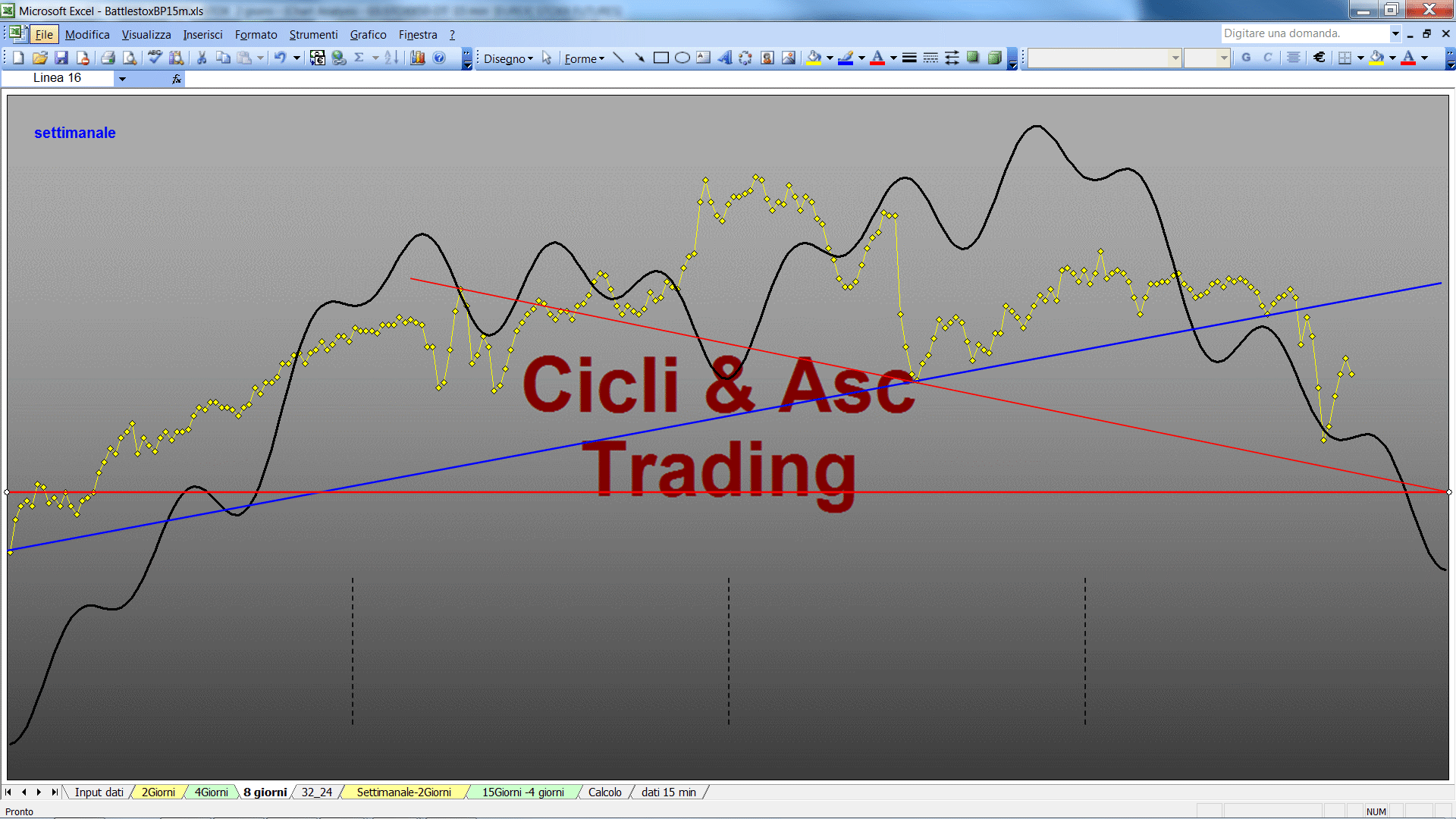Switch to the Settimanale-2Giorni sheet tab
This screenshot has height=819, width=1456.
tap(403, 792)
